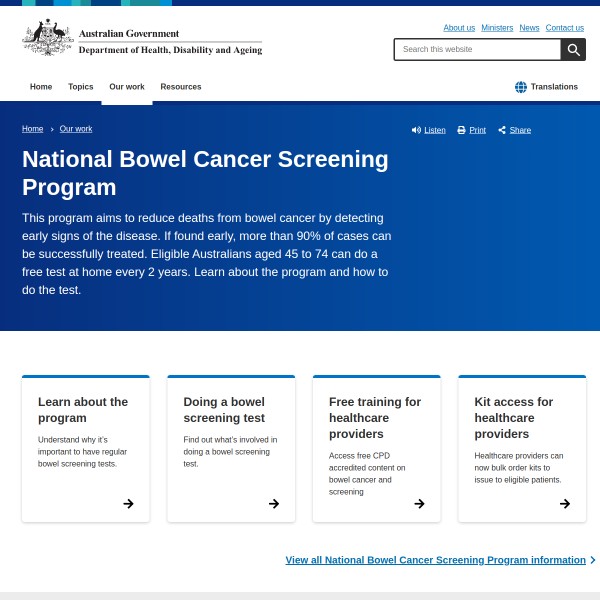Select Our work in main navigation
This screenshot has width=600, height=600.
coord(127,87)
